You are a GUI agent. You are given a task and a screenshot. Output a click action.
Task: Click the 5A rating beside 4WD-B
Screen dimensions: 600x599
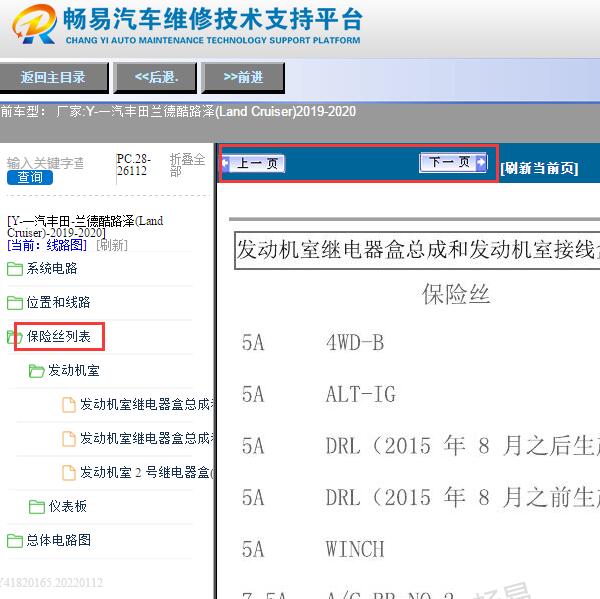coord(253,343)
